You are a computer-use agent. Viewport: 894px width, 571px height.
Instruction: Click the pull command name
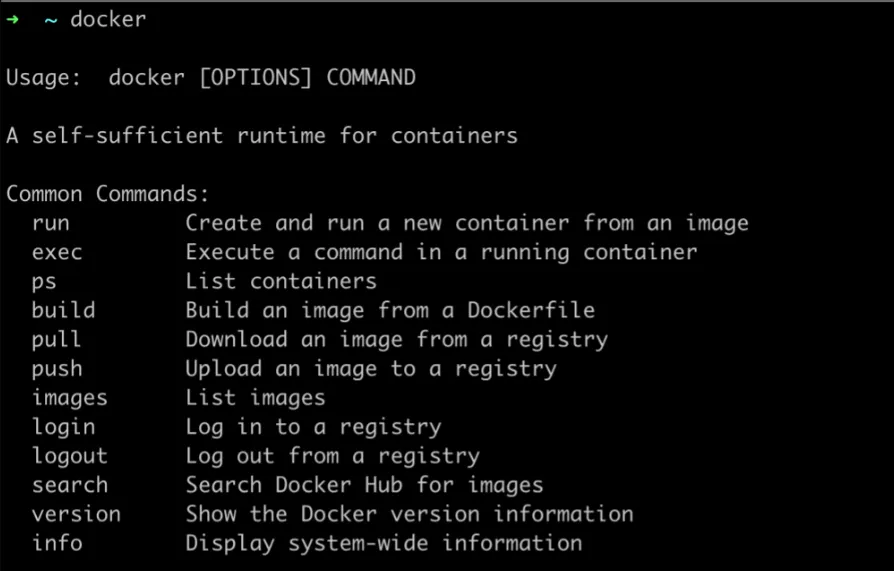57,339
